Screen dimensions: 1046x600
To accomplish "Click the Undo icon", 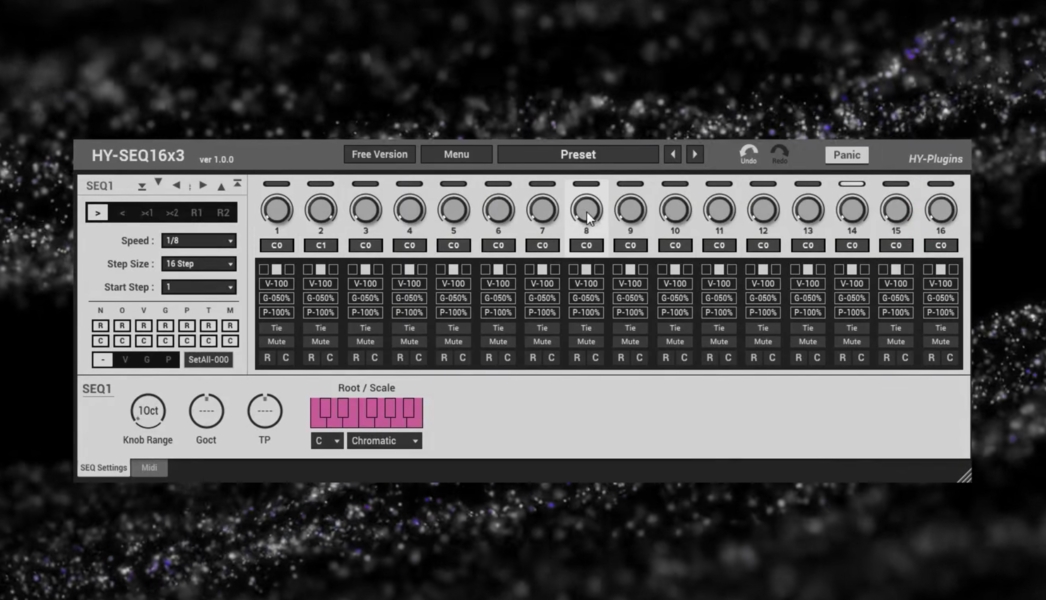I will (x=747, y=150).
